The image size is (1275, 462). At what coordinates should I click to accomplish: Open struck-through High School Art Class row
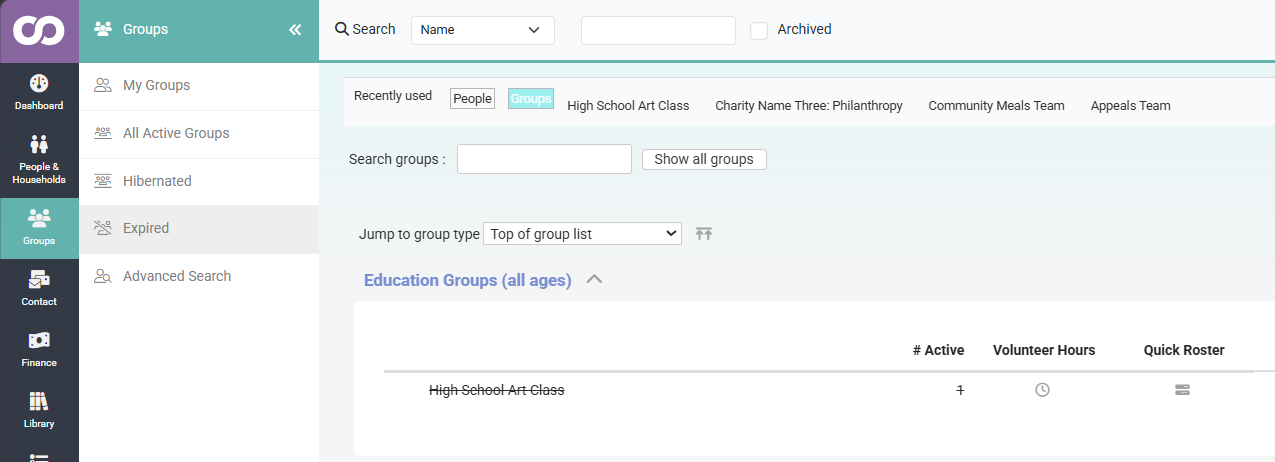496,390
